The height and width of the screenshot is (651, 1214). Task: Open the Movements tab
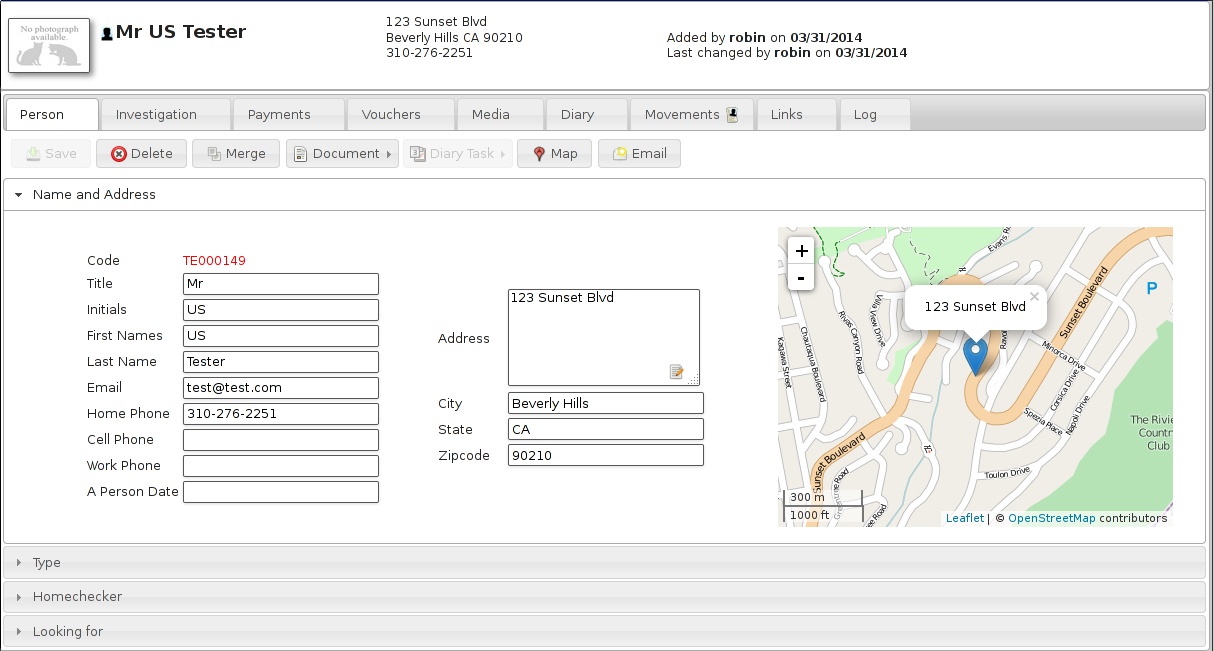pos(691,115)
